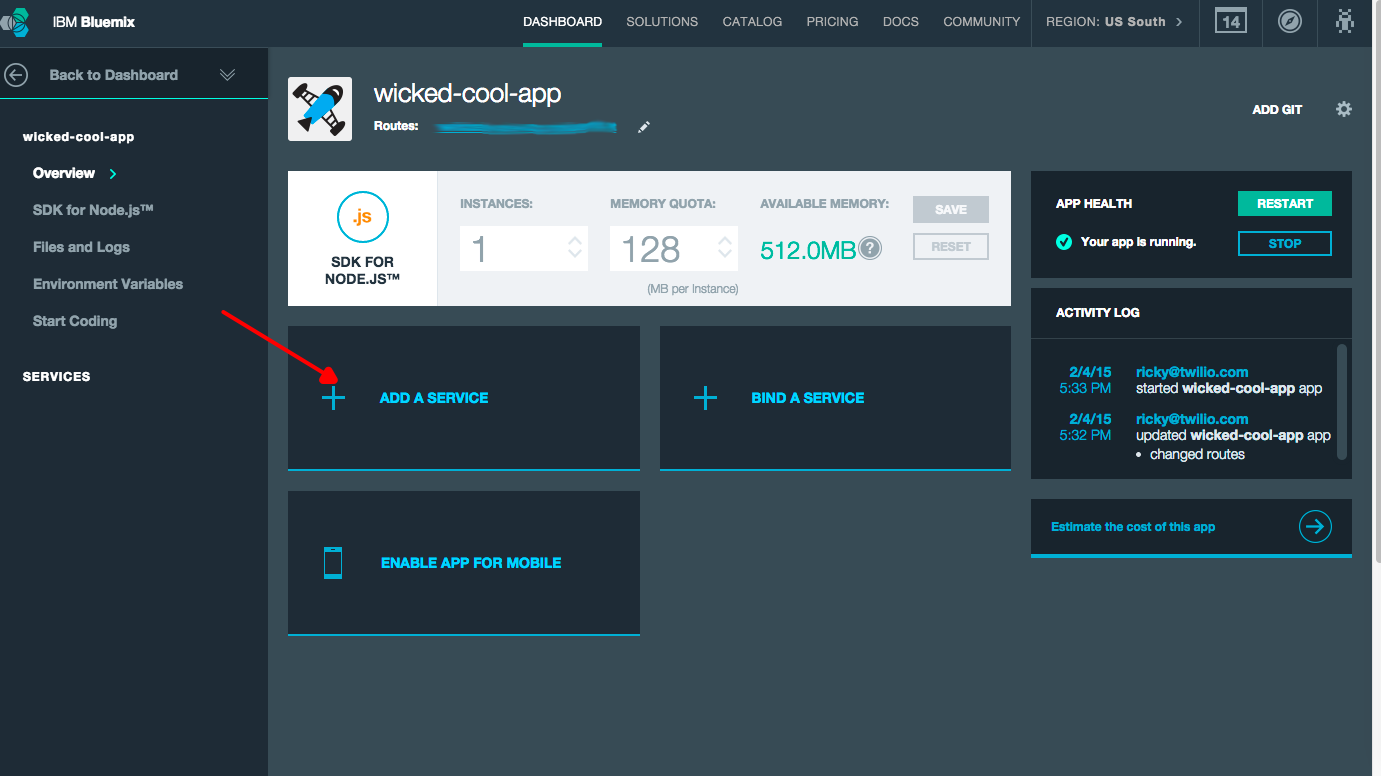The image size is (1381, 776).
Task: Click the 5:33 PM timestamp
Action: 1085,388
